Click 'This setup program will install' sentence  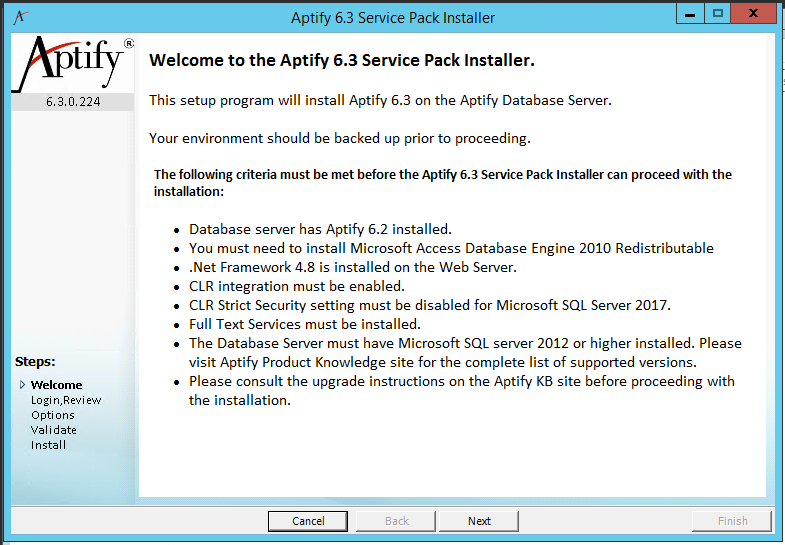point(380,100)
